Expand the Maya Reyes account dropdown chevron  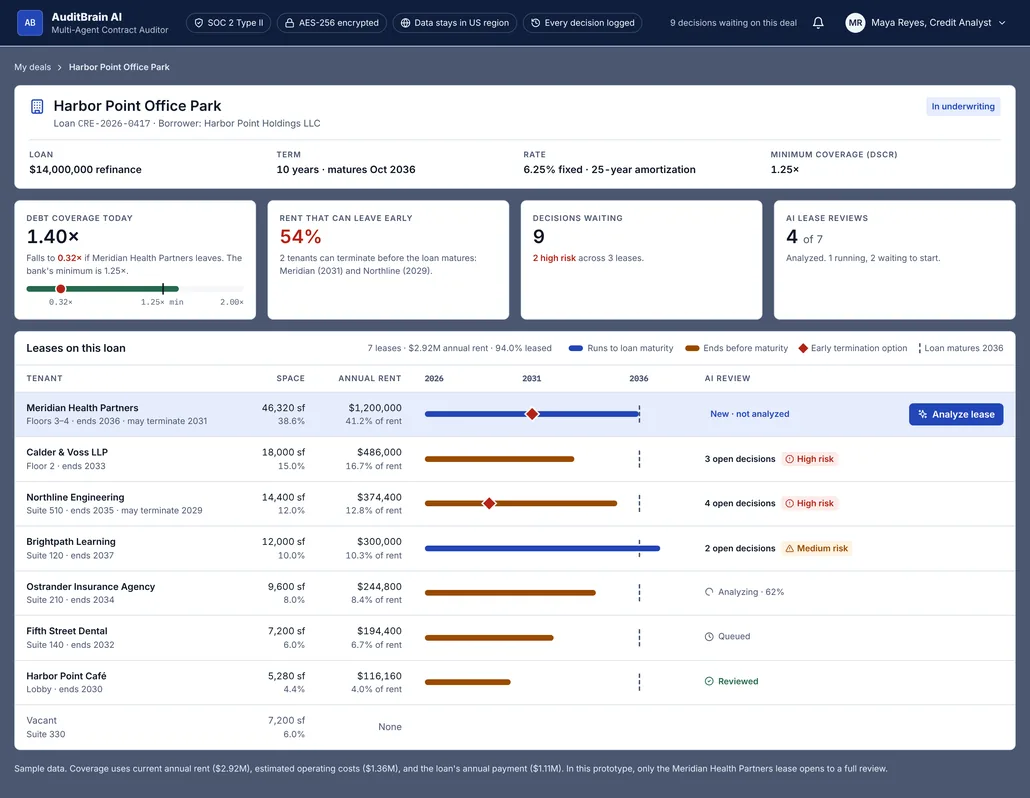click(1002, 22)
